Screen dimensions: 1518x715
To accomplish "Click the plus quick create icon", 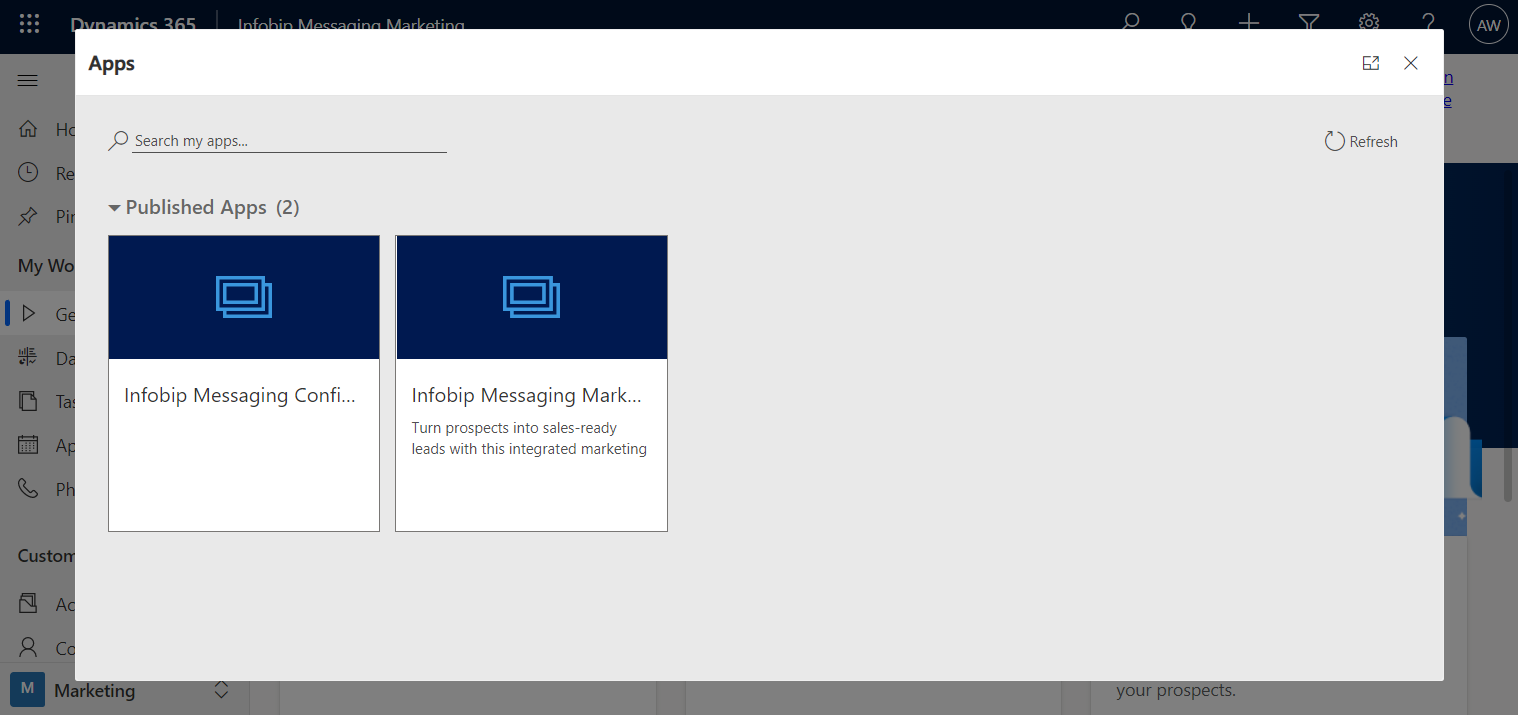I will point(1248,22).
